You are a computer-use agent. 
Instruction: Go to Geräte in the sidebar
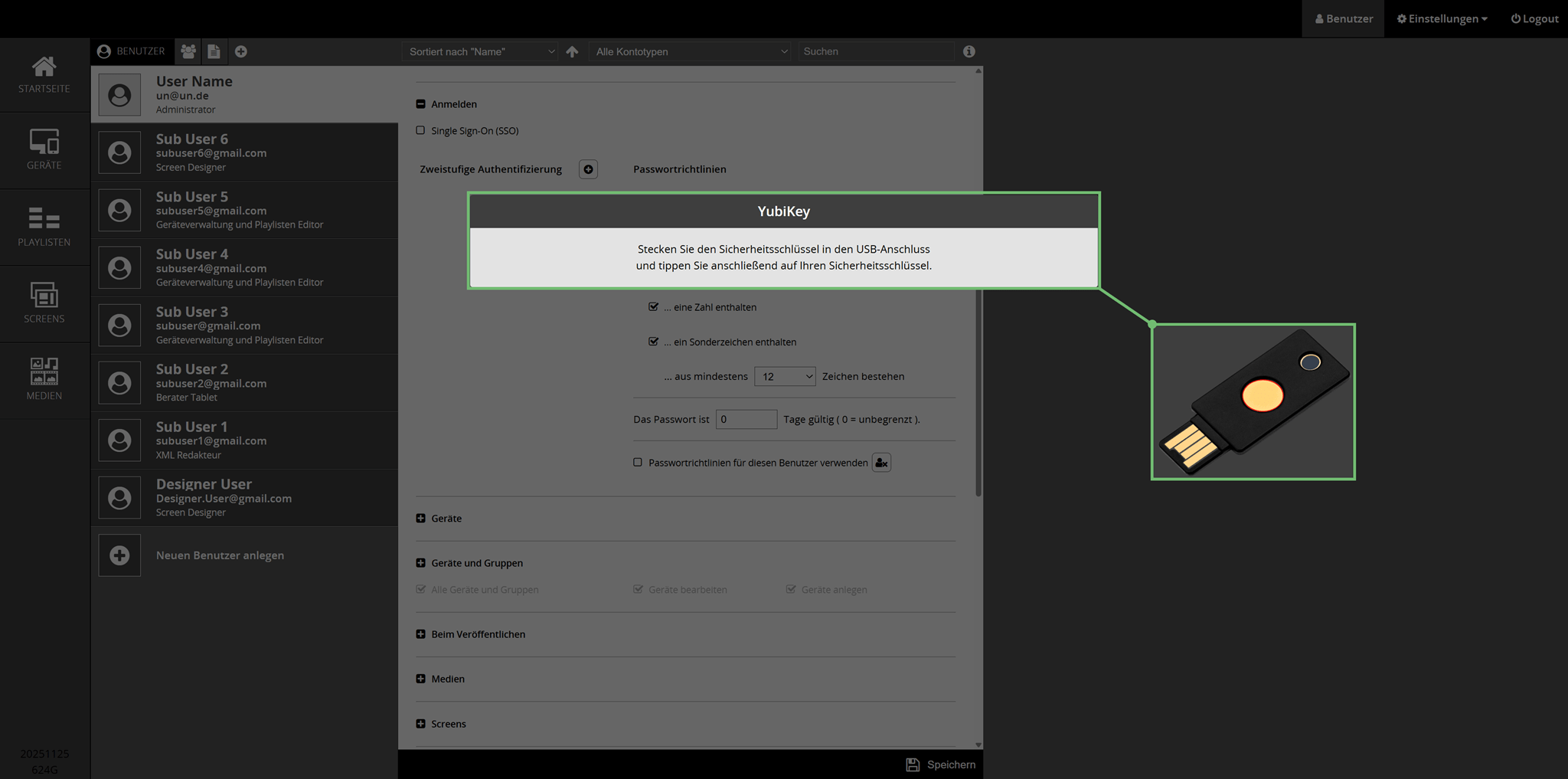[x=44, y=149]
